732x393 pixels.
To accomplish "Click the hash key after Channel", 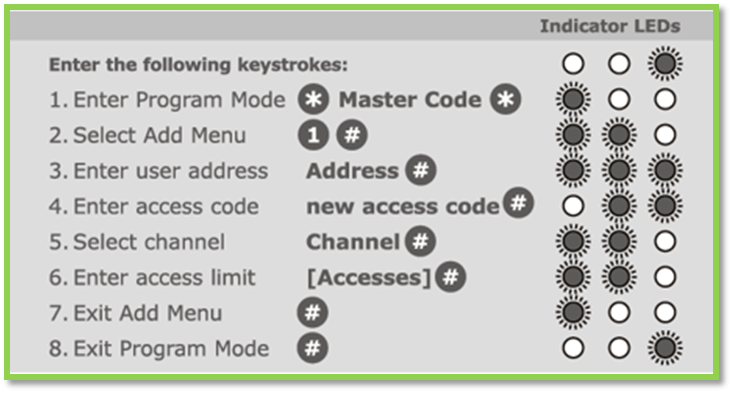I will pyautogui.click(x=420, y=241).
